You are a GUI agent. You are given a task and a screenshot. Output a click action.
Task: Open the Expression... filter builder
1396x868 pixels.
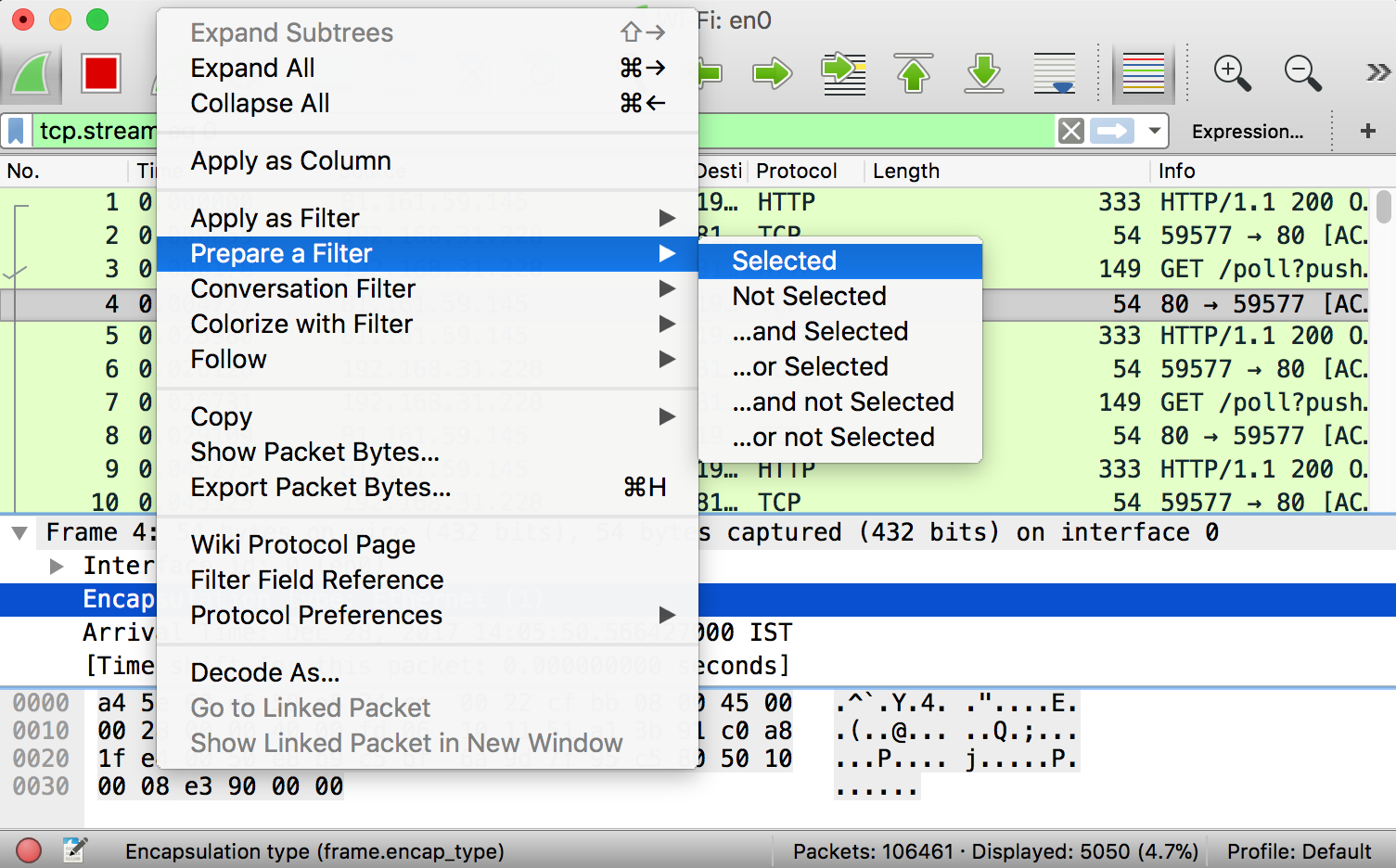(1248, 132)
